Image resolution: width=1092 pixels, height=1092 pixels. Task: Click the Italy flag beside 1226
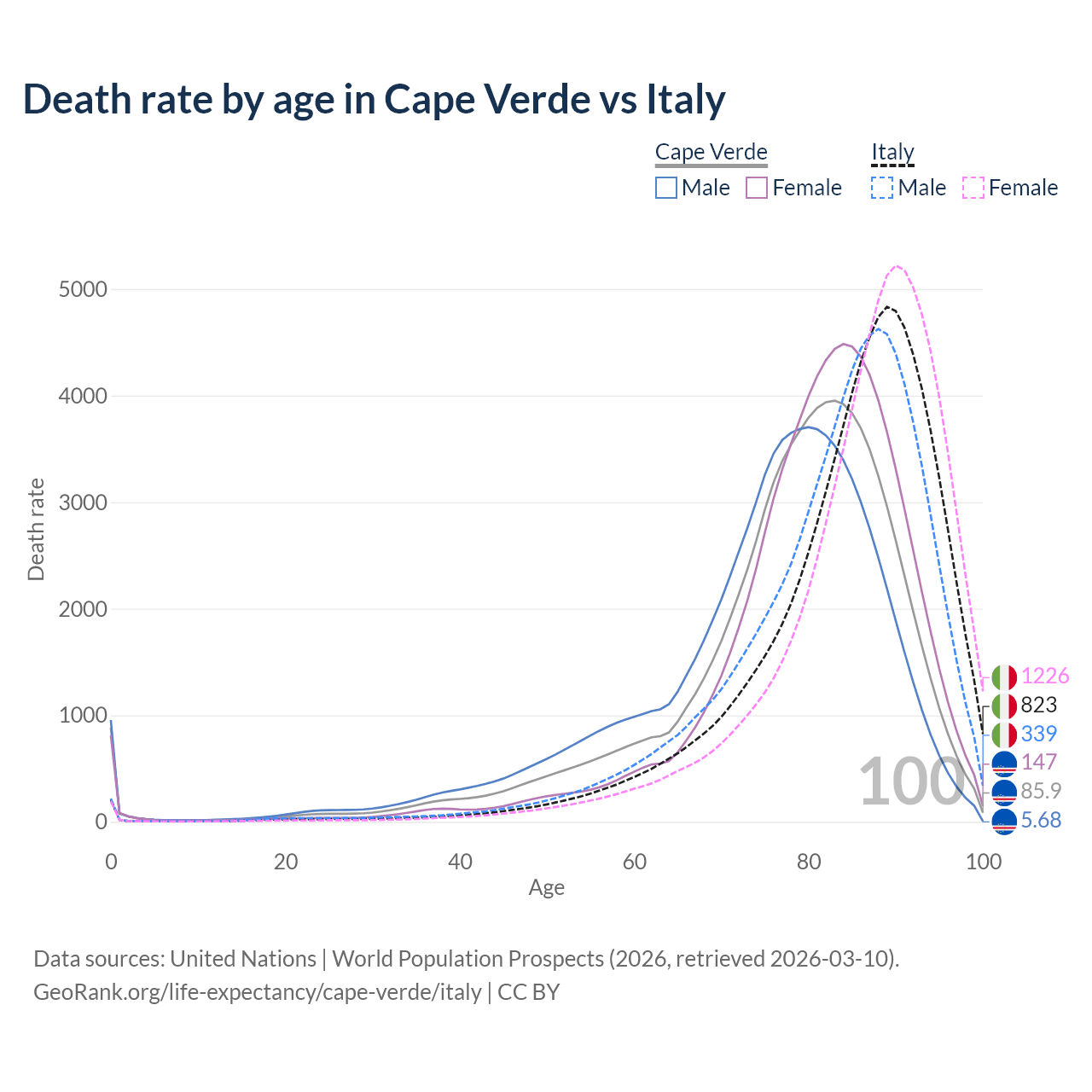coord(1004,677)
